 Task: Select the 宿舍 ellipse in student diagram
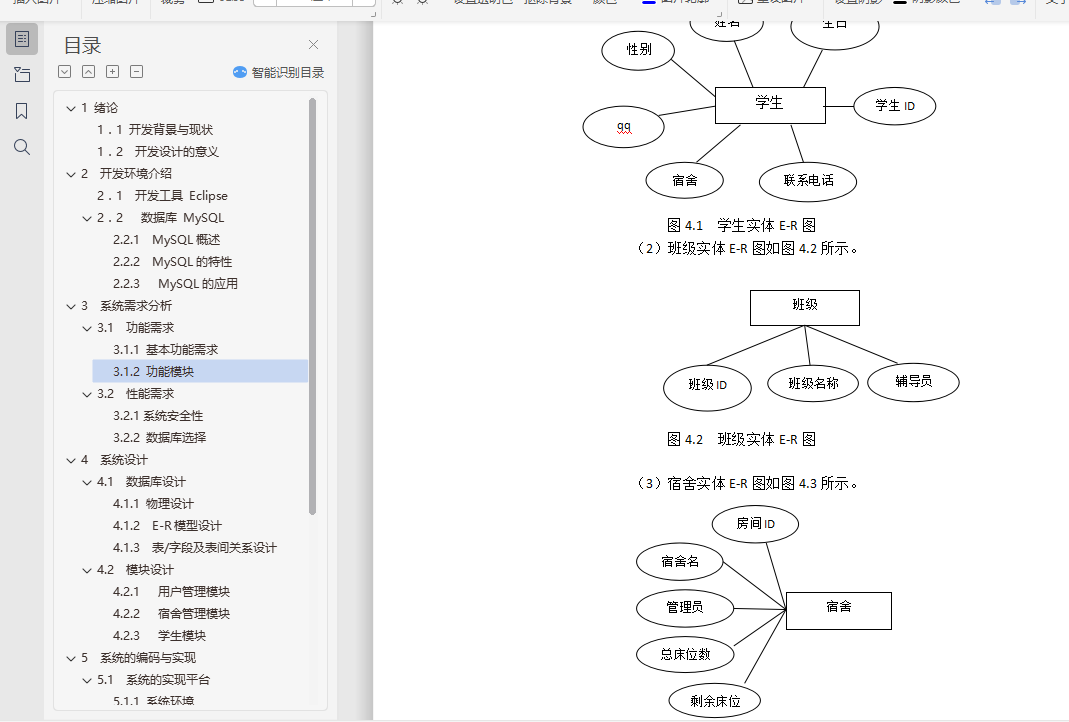[684, 181]
